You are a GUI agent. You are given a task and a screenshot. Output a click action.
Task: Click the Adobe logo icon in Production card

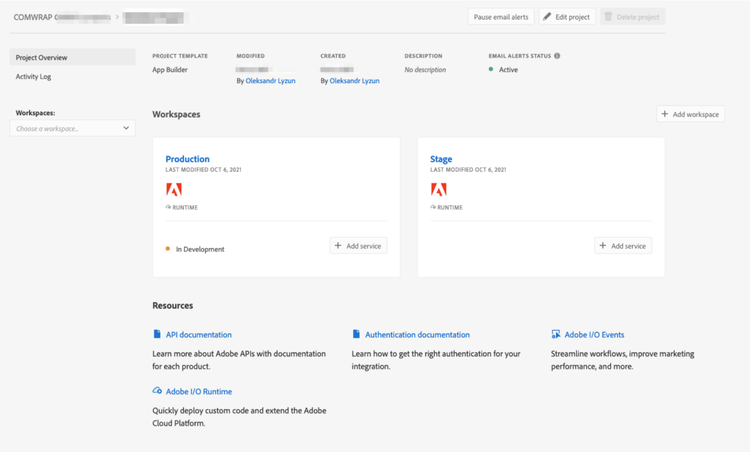tap(174, 190)
